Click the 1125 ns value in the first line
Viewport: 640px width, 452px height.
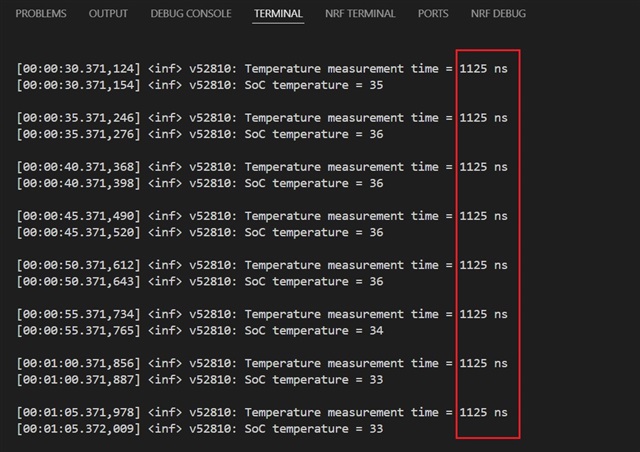(483, 68)
